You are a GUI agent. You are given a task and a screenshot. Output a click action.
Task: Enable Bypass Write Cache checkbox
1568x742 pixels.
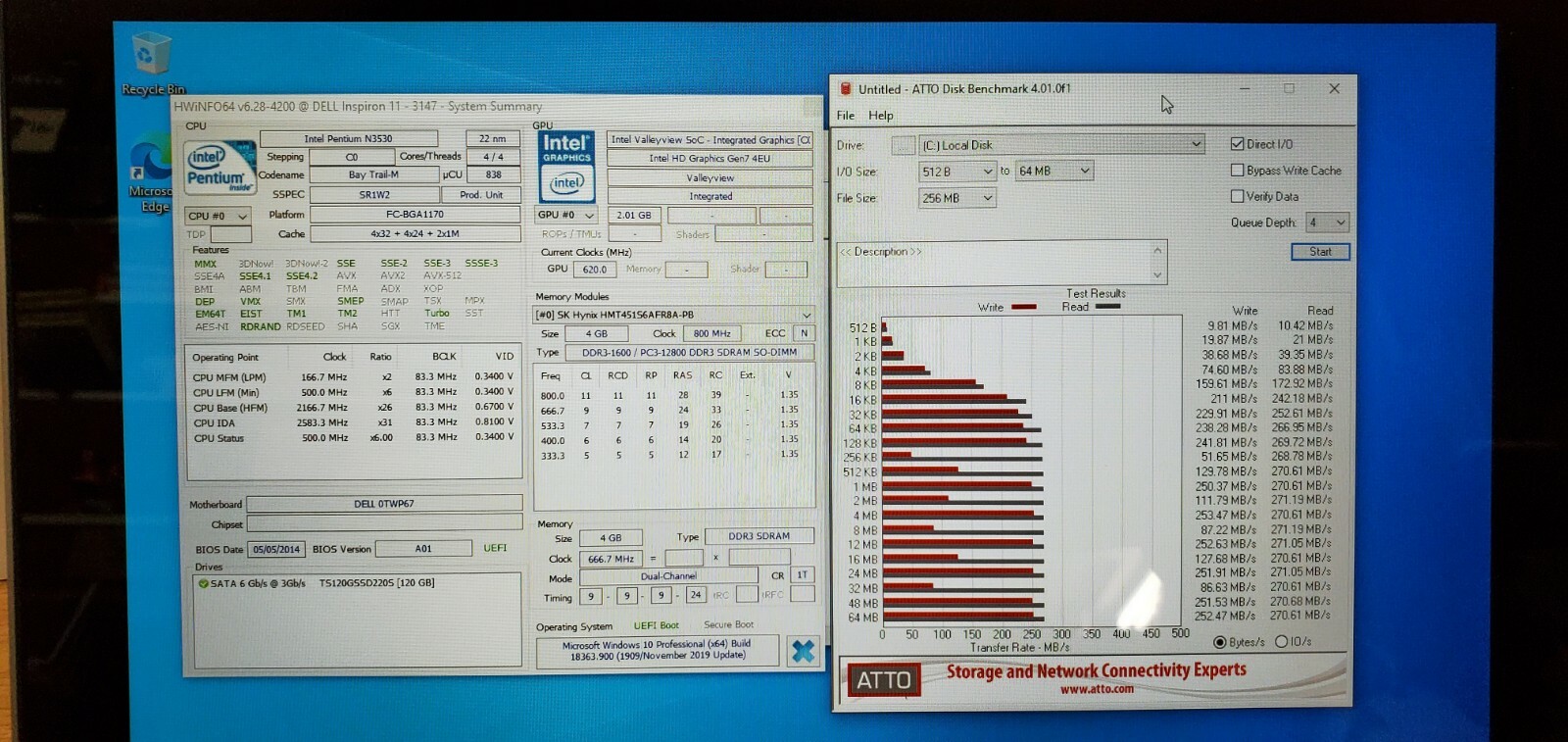(1237, 171)
